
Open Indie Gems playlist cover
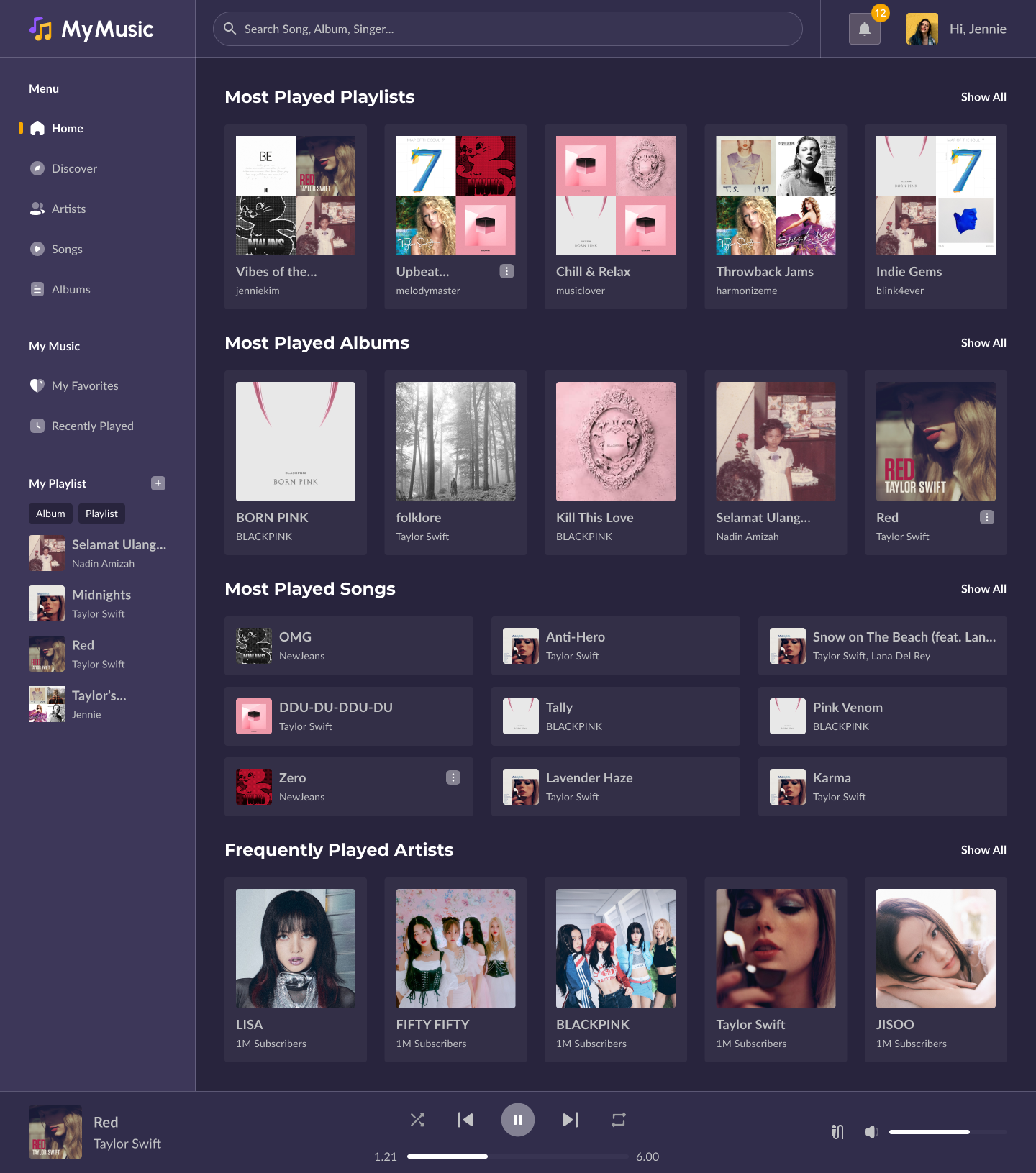(936, 196)
